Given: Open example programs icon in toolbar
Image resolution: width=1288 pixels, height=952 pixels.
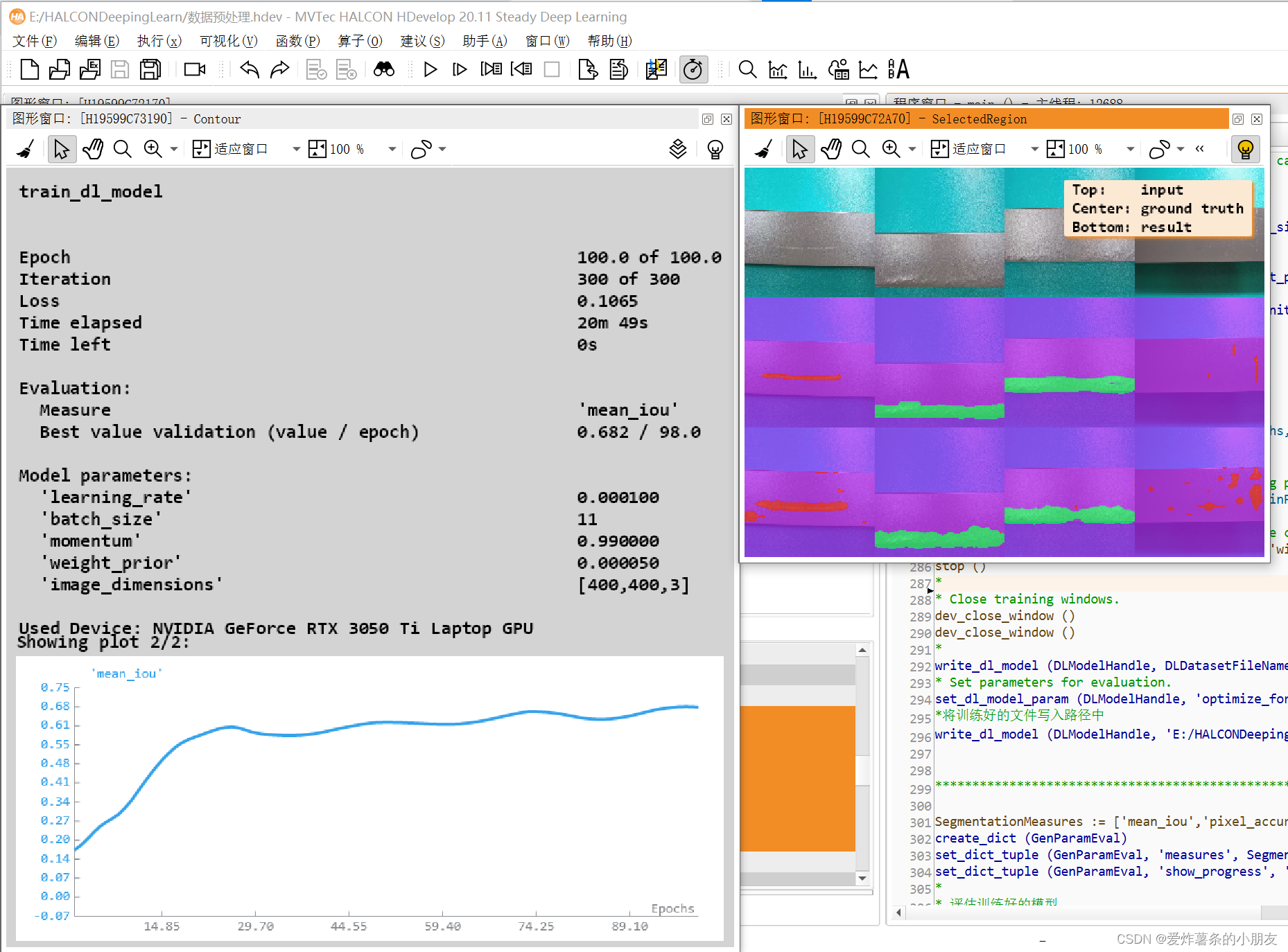Looking at the screenshot, I should tap(90, 69).
